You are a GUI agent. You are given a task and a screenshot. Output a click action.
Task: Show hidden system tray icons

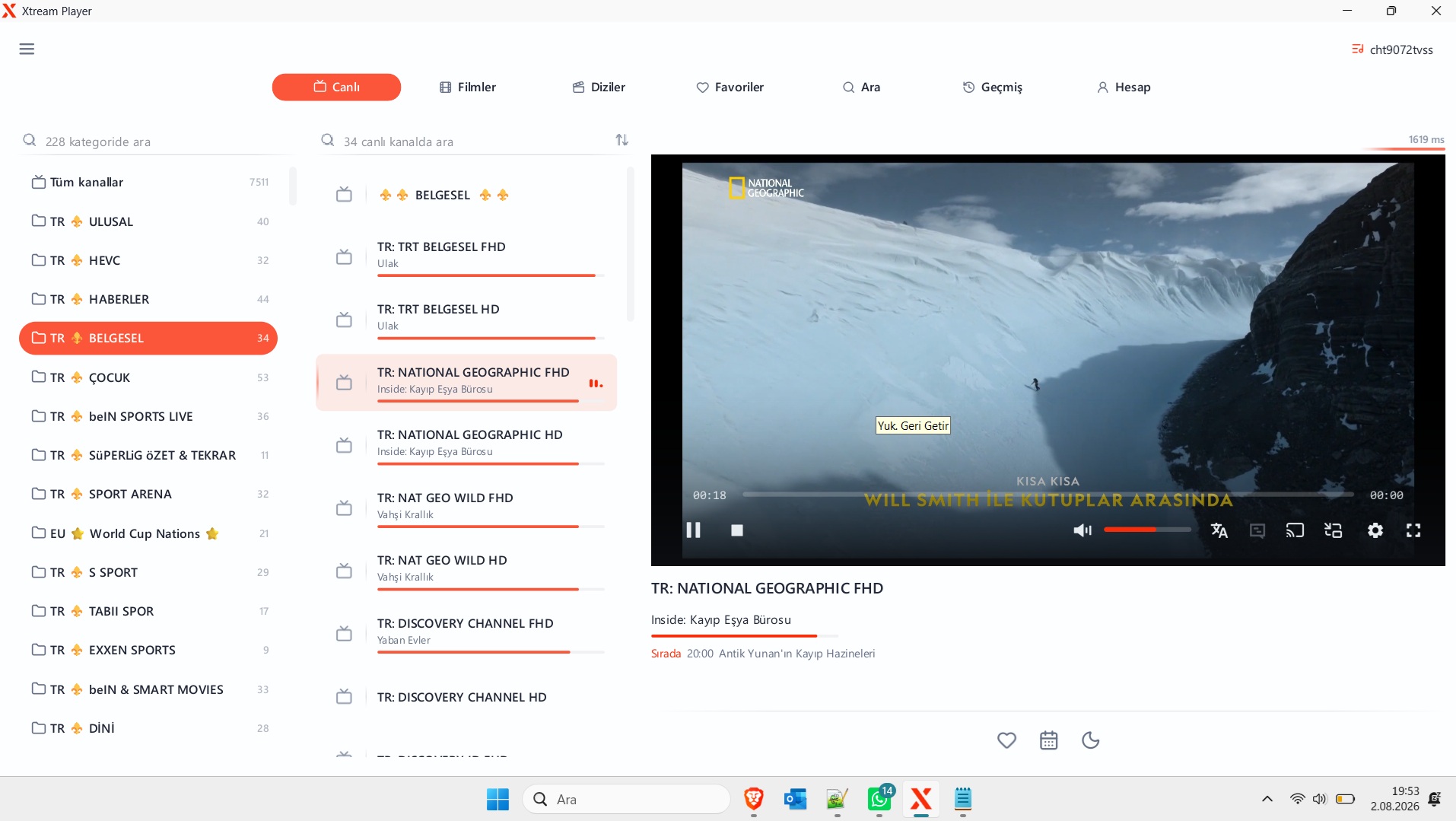[1267, 799]
